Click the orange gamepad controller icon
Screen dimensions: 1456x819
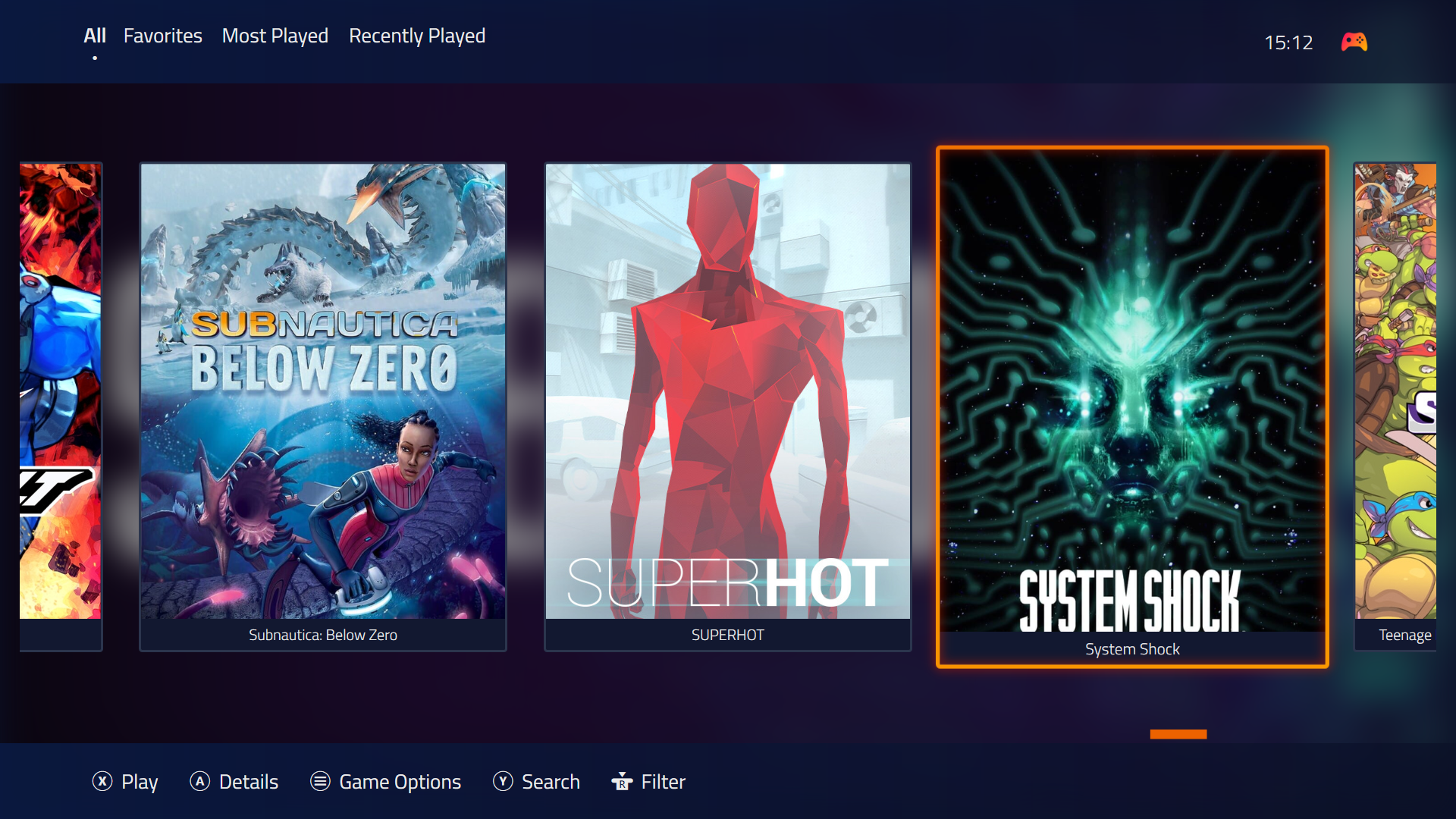click(1354, 42)
